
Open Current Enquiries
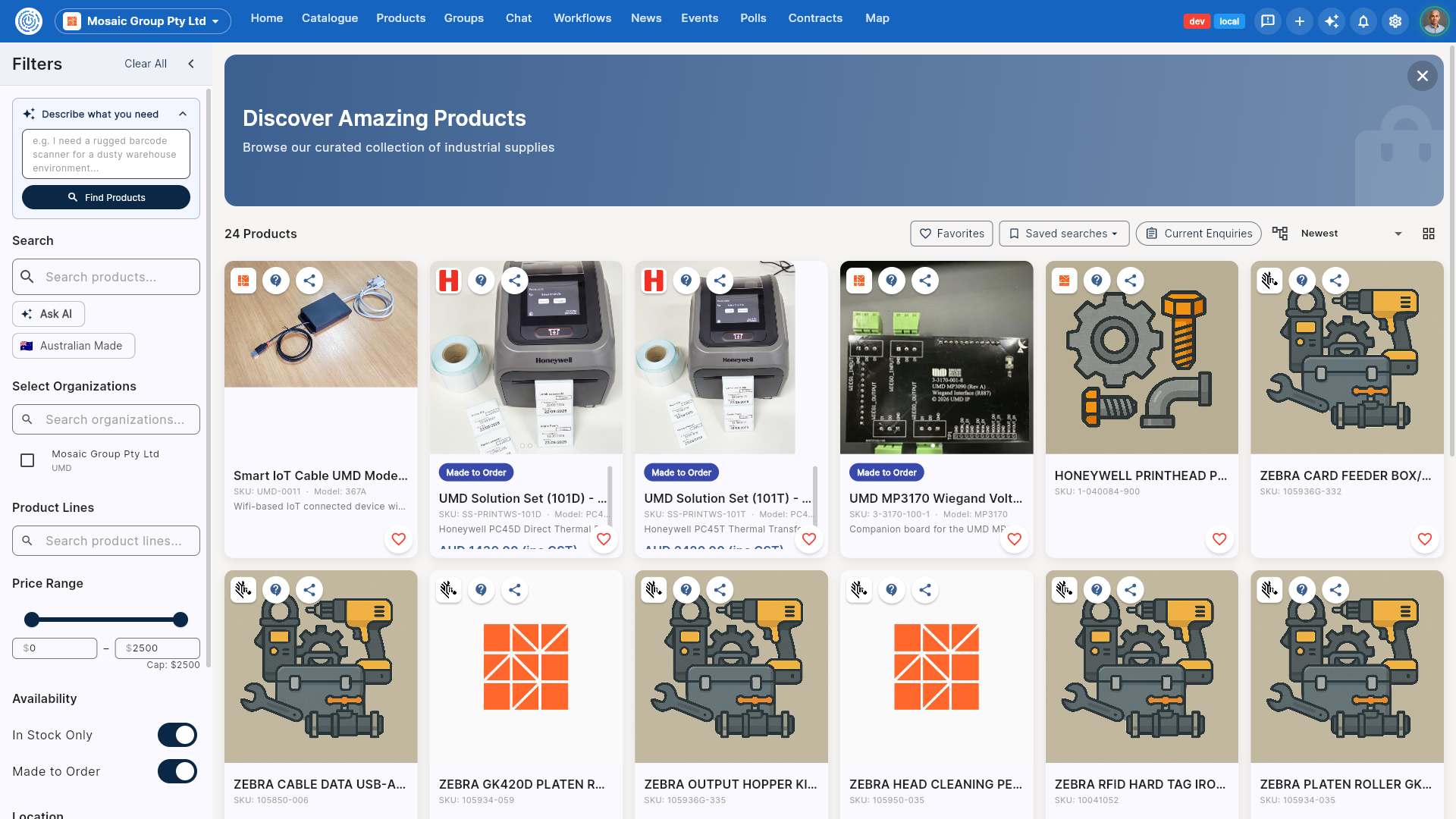pos(1199,234)
